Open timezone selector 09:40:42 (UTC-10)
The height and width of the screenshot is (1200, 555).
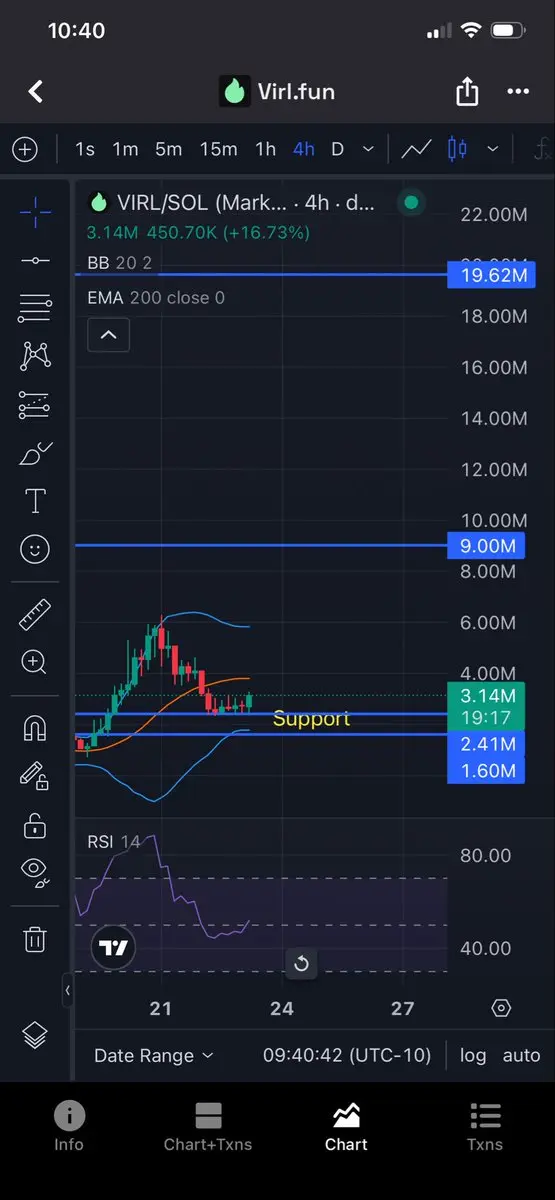pyautogui.click(x=346, y=1055)
